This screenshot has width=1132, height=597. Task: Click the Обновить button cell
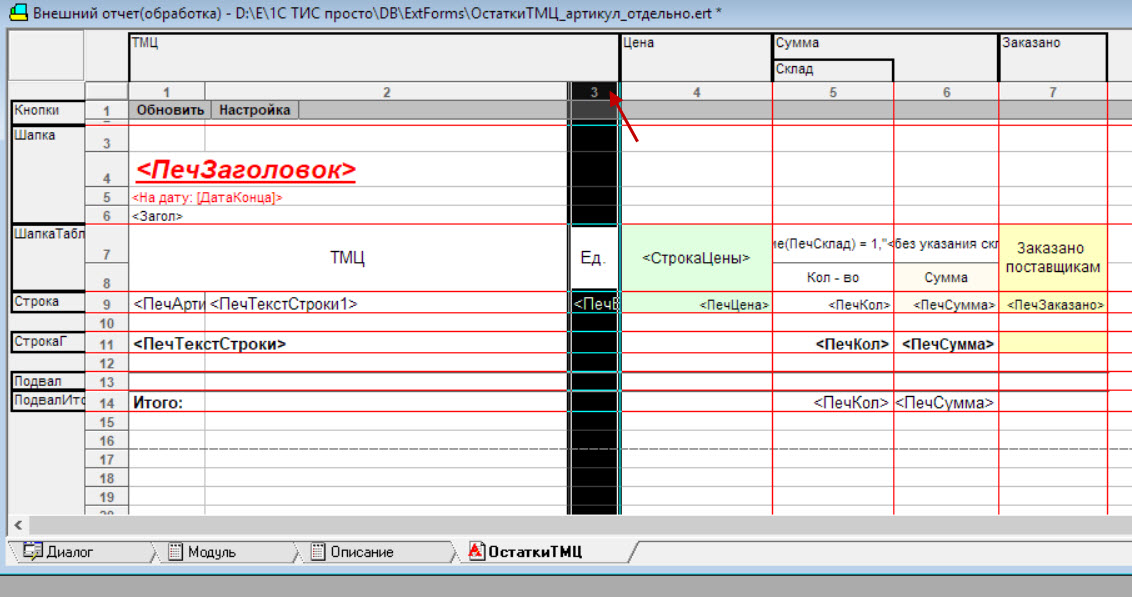(x=170, y=110)
